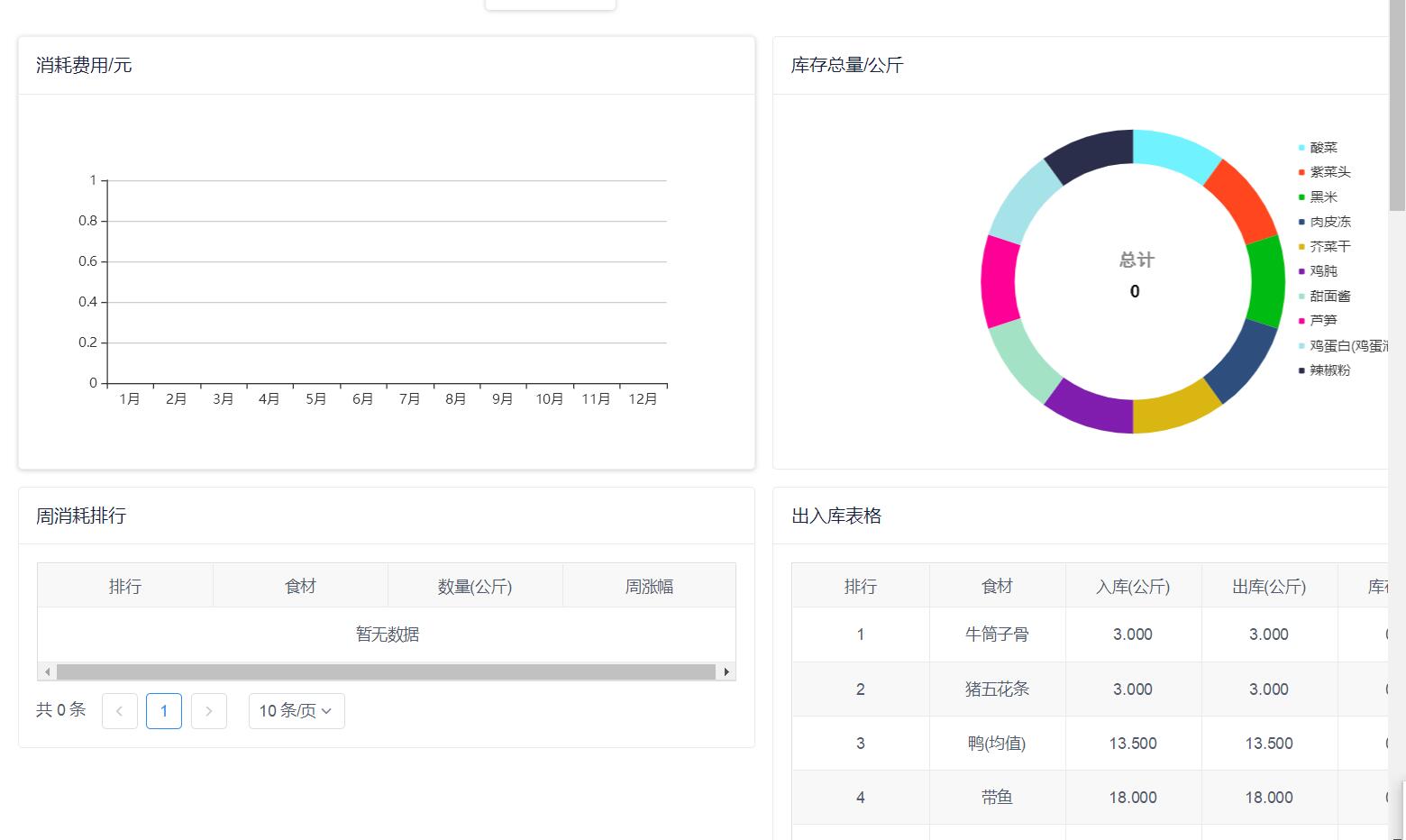Screen dimensions: 1406x840
Task: Select page 1 in pagination
Action: point(164,711)
